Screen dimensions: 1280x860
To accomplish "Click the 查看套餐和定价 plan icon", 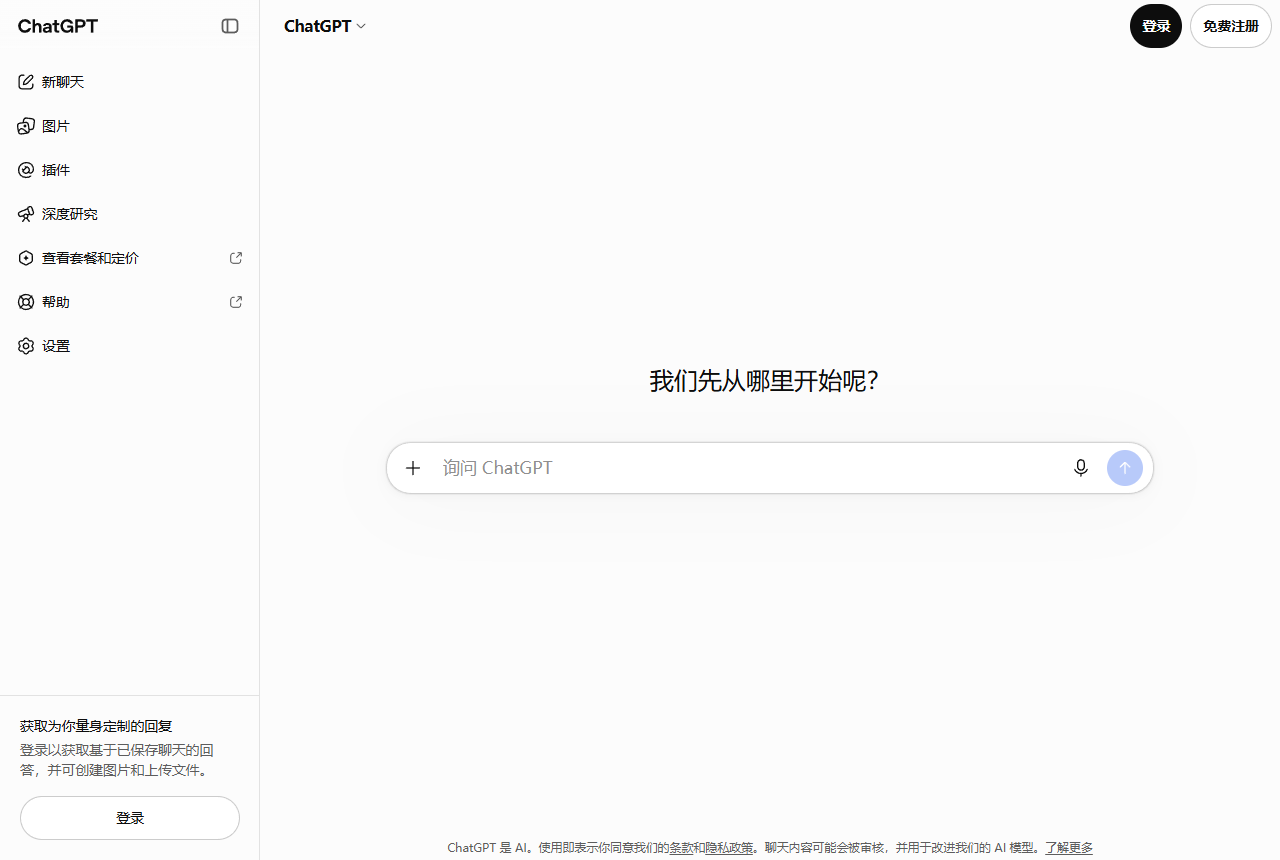I will click(x=26, y=258).
